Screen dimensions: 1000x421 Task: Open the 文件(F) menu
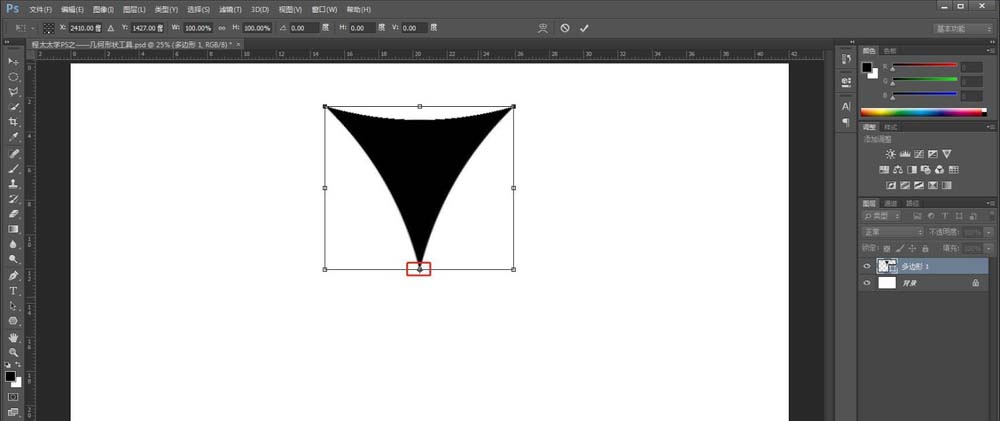pos(41,9)
